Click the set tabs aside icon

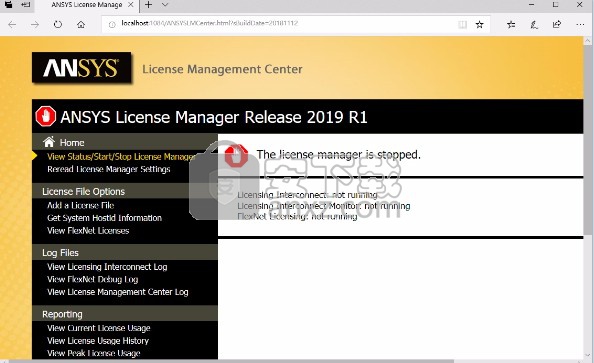[x=25, y=5]
